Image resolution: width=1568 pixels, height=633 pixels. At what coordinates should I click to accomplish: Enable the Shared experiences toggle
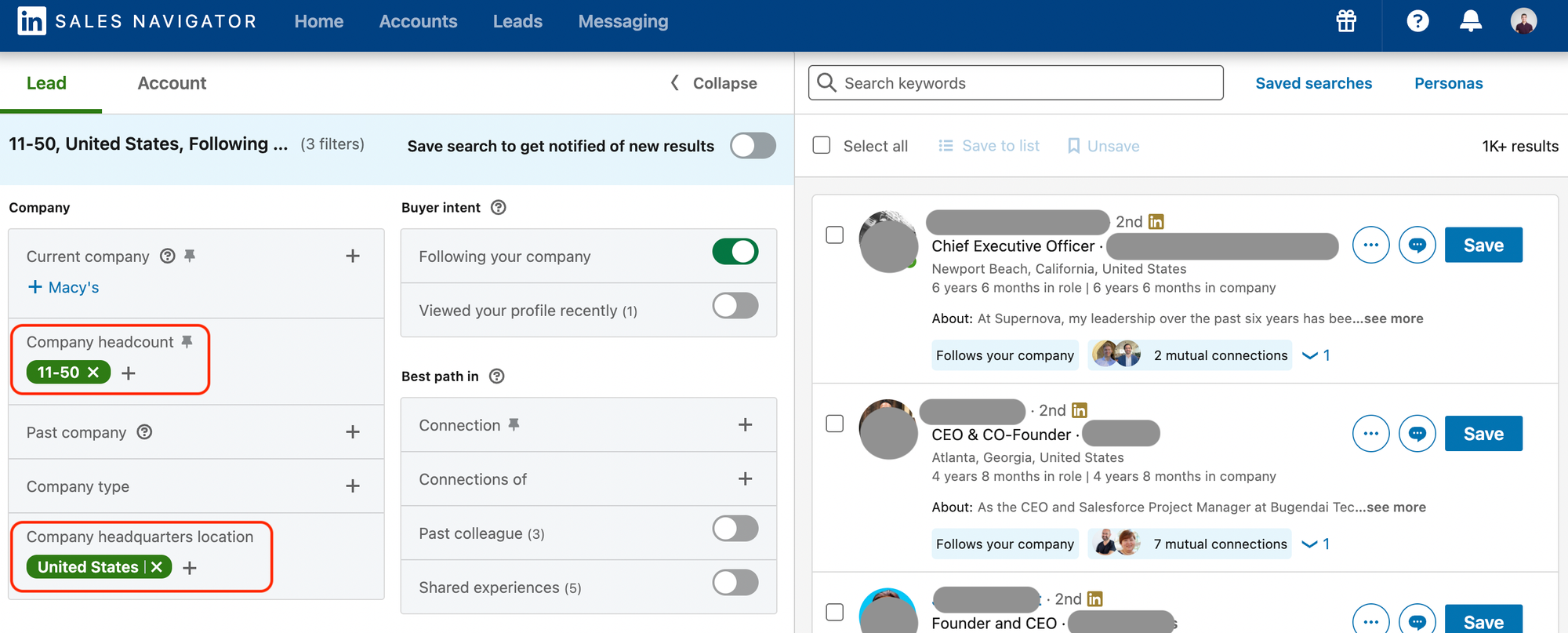735,583
